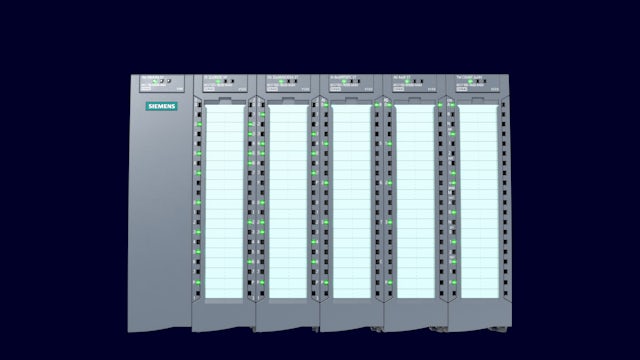
Task: Click the green RUN LED on the TM Count header
Action: (470, 81)
